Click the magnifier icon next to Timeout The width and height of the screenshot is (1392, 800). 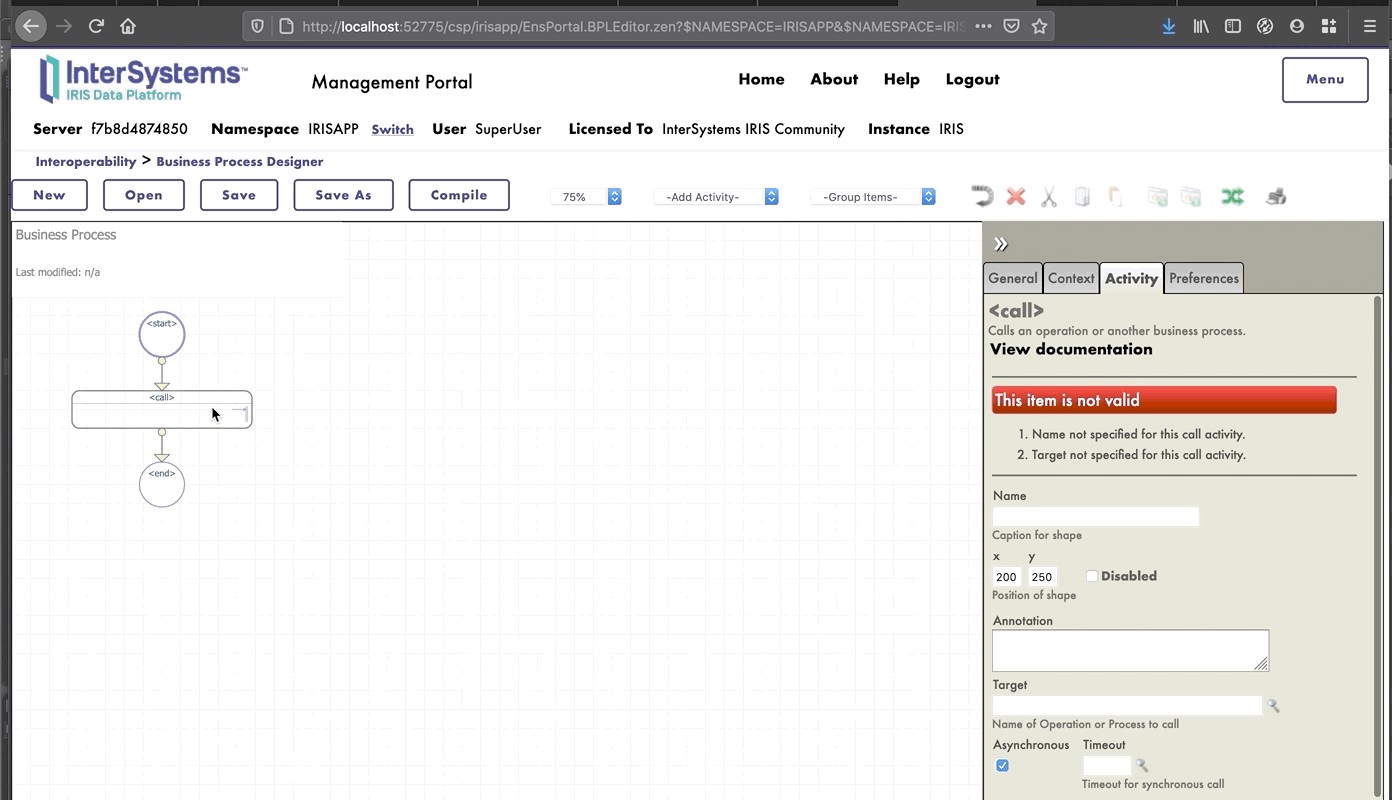pyautogui.click(x=1141, y=766)
